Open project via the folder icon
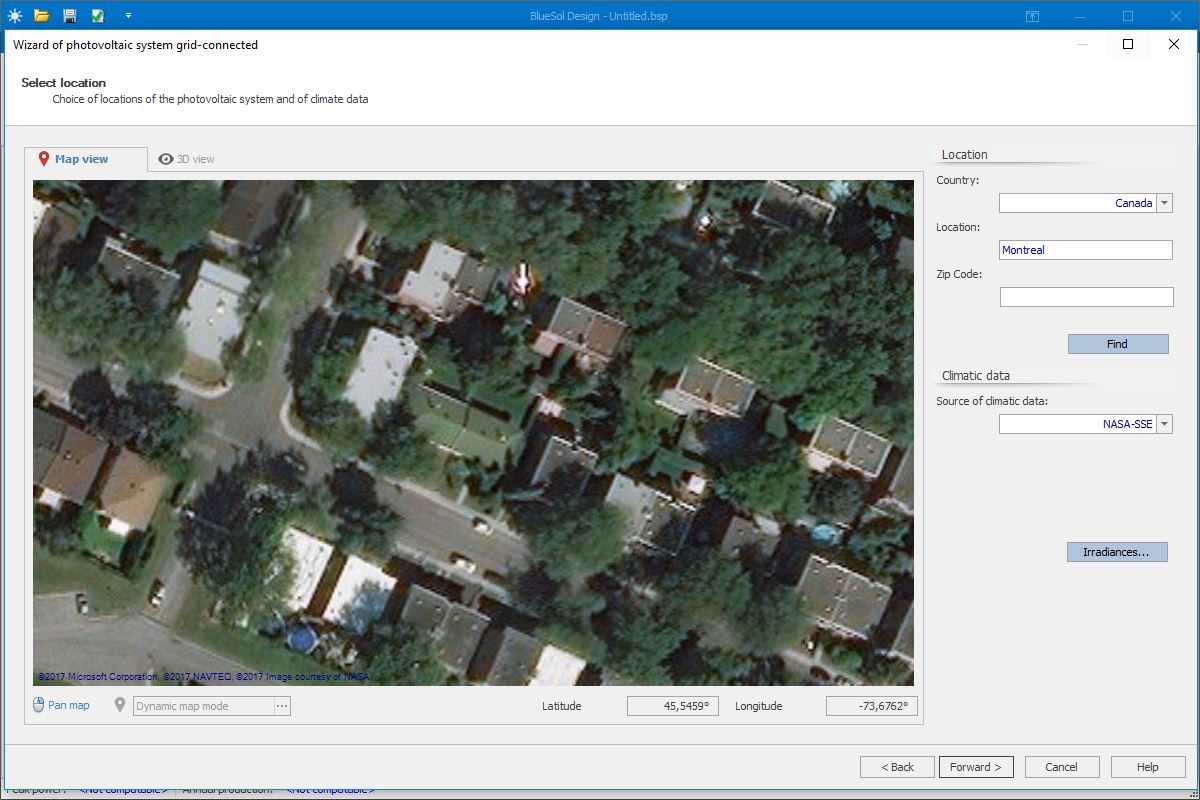Image resolution: width=1200 pixels, height=800 pixels. point(41,16)
